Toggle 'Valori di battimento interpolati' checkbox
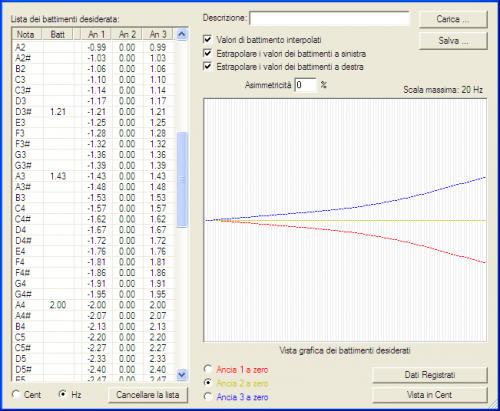 [x=207, y=39]
